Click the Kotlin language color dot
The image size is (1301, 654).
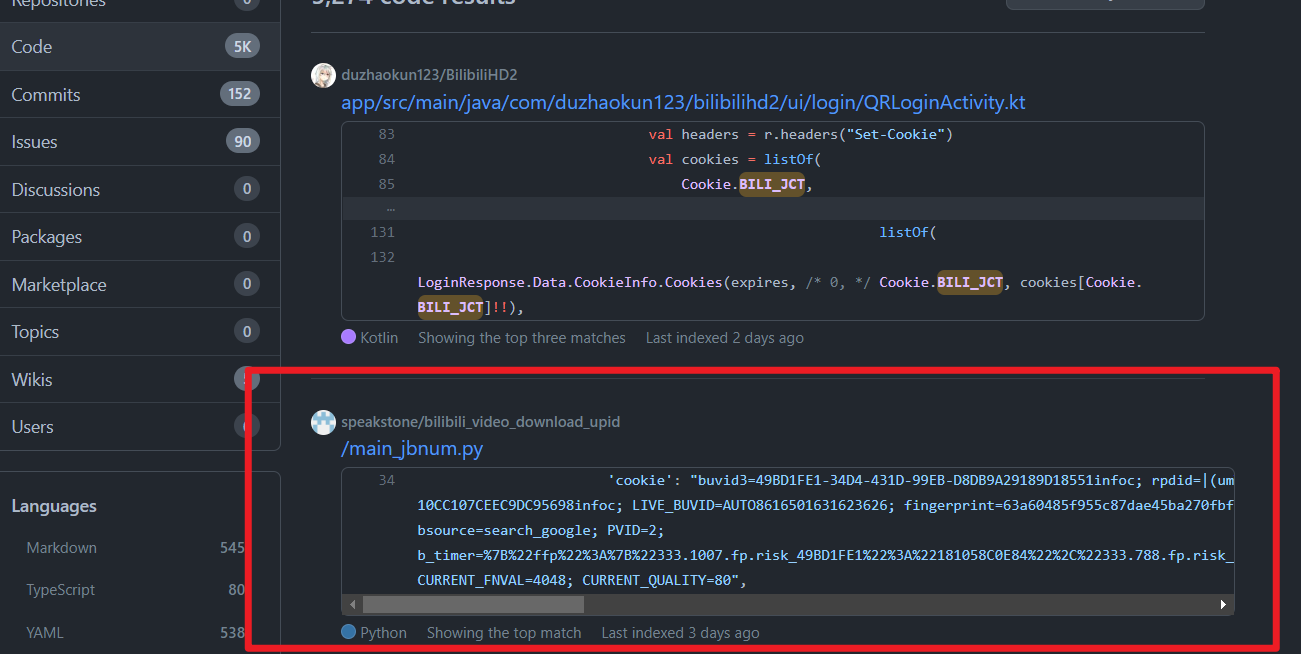(348, 337)
